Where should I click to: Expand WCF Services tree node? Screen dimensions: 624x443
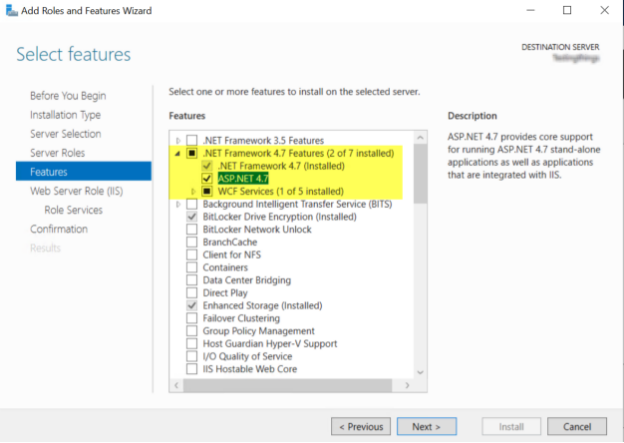pos(194,191)
